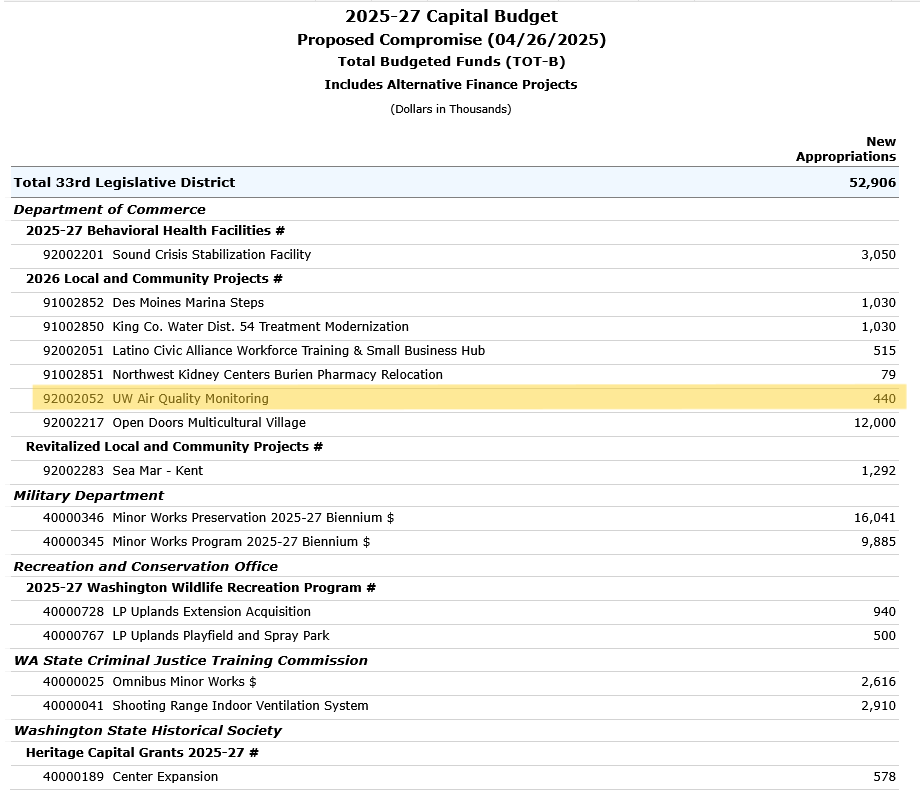Viewport: 920px width, 804px height.
Task: Click Northwest Kidney Centers Burien Pharmacy Relocation
Action: tap(277, 375)
